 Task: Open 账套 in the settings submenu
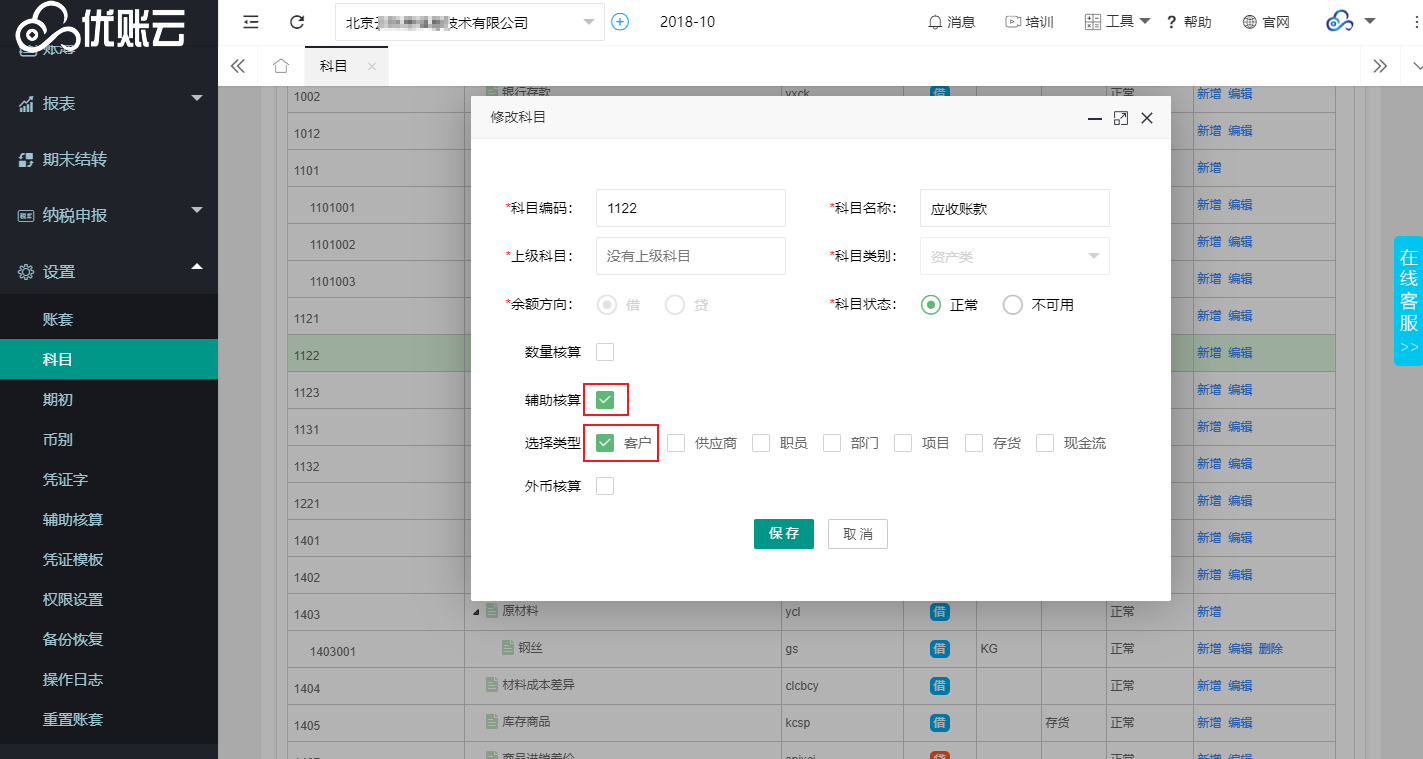click(109, 319)
